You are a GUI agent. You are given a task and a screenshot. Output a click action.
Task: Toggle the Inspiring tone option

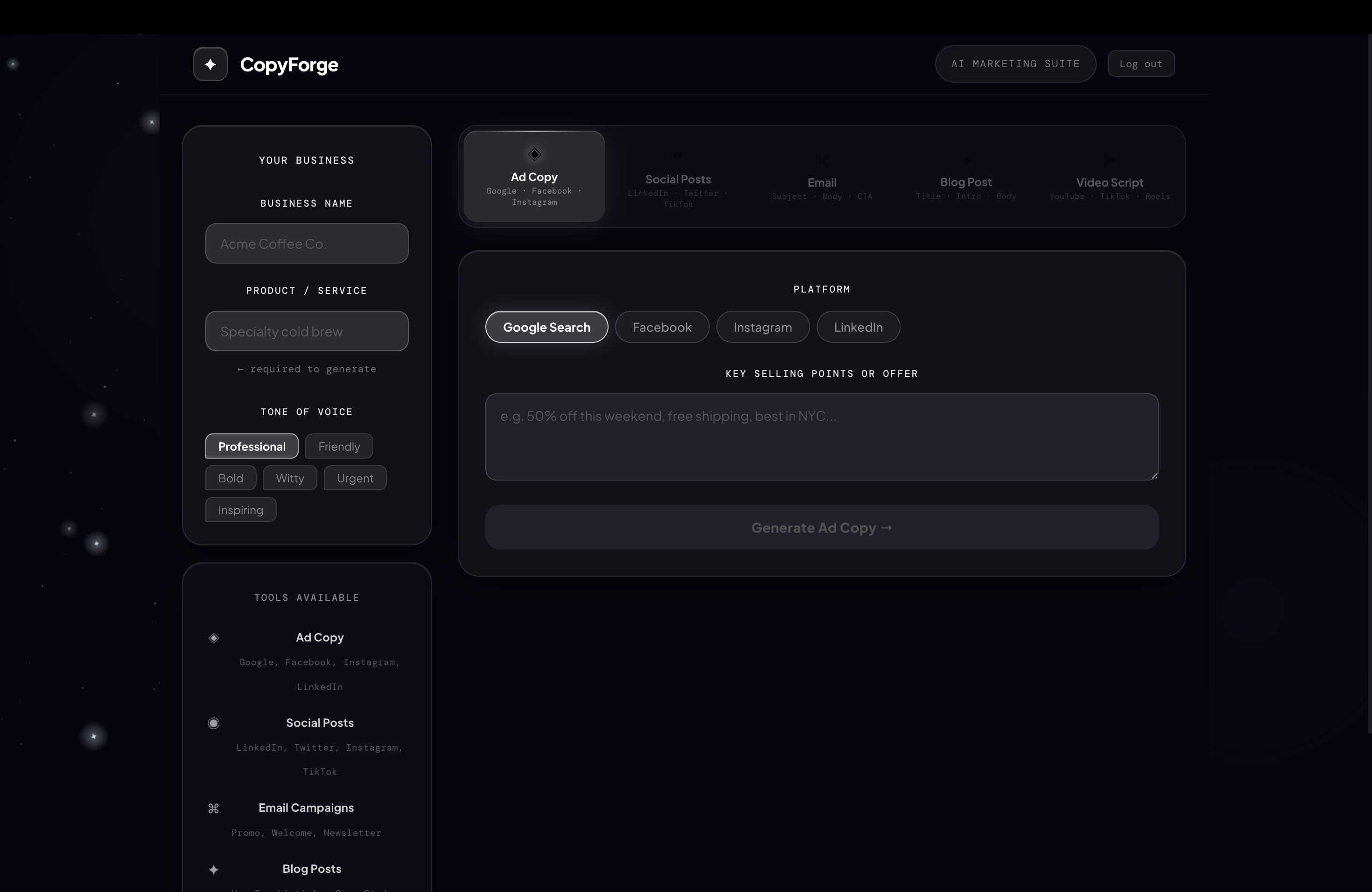pos(240,509)
